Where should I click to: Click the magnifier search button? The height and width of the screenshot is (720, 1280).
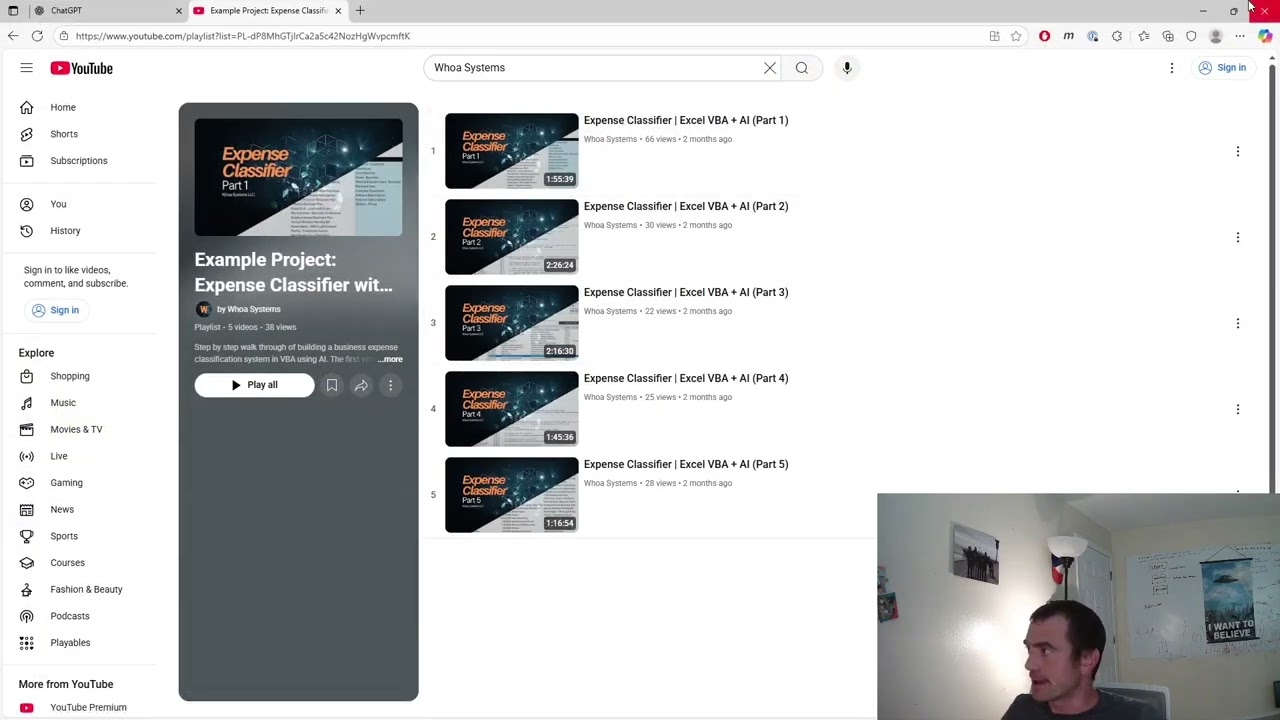[x=802, y=68]
